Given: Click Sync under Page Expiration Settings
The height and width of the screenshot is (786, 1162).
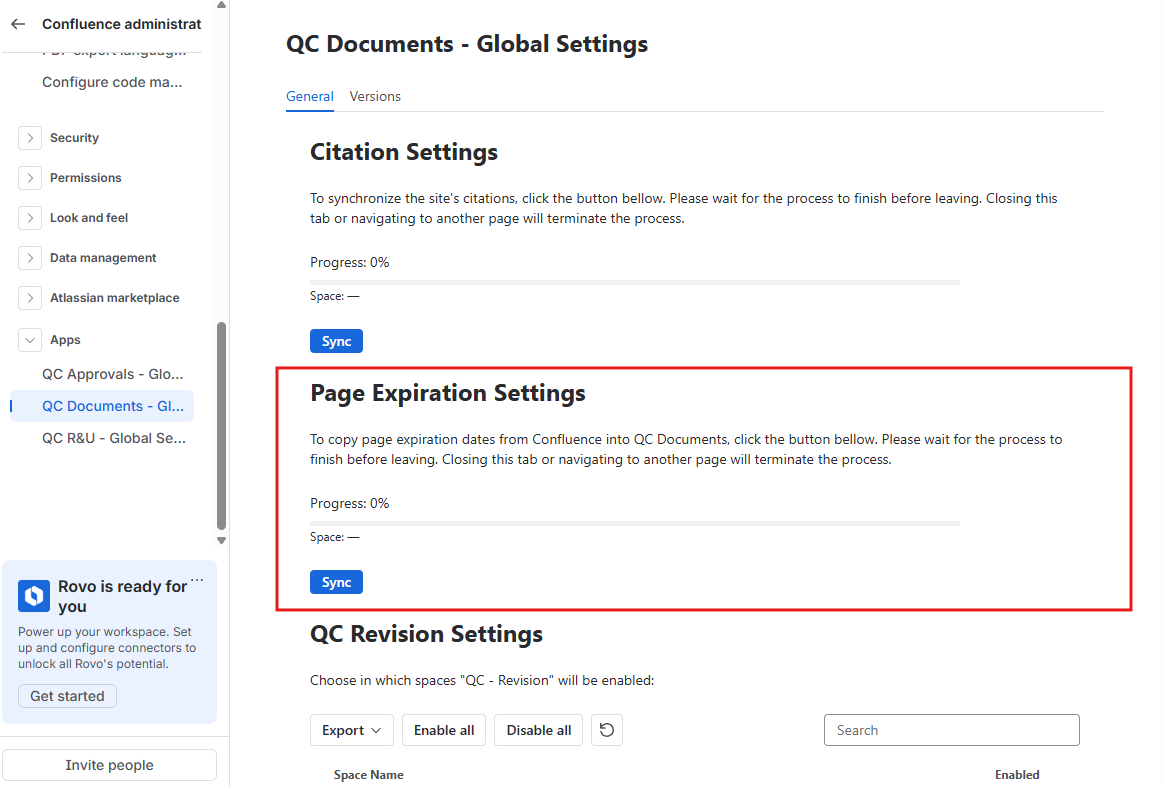Looking at the screenshot, I should 336,582.
